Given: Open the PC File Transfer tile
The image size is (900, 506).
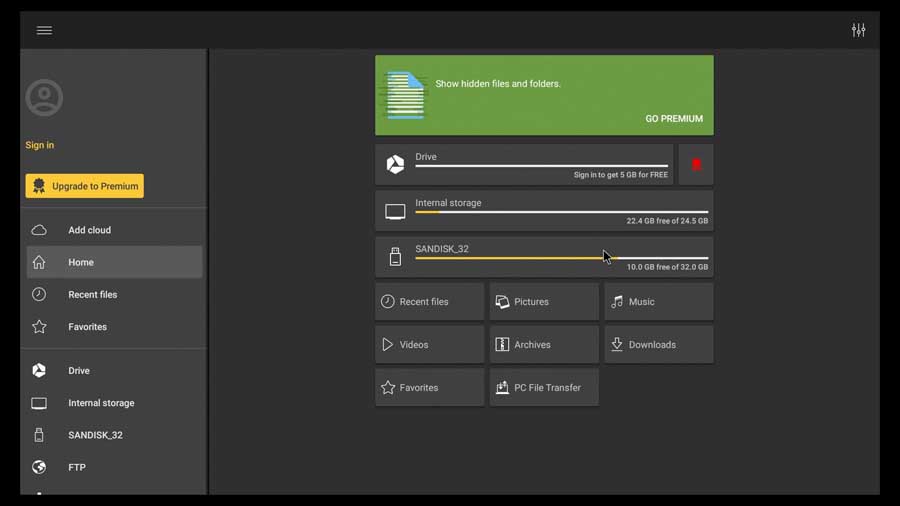Looking at the screenshot, I should coord(544,388).
